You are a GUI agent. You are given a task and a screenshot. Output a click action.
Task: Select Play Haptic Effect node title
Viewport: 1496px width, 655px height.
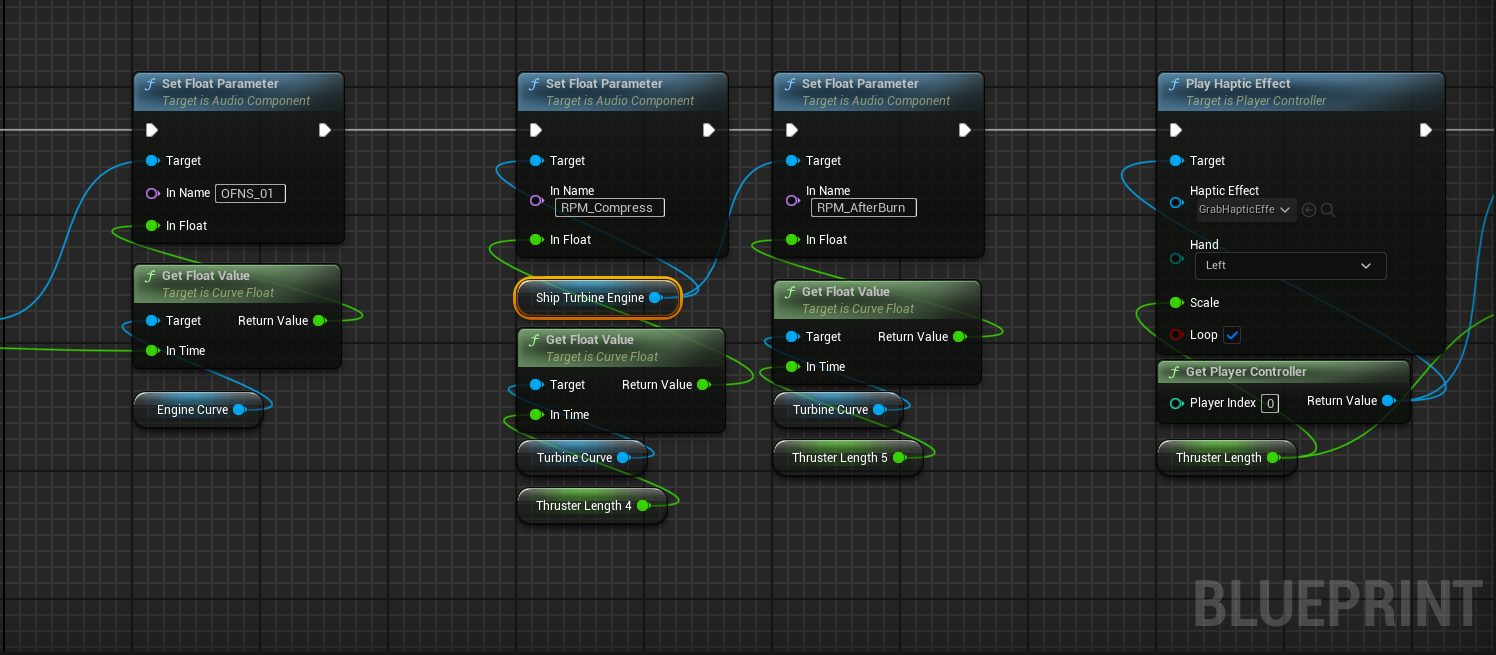tap(1238, 84)
